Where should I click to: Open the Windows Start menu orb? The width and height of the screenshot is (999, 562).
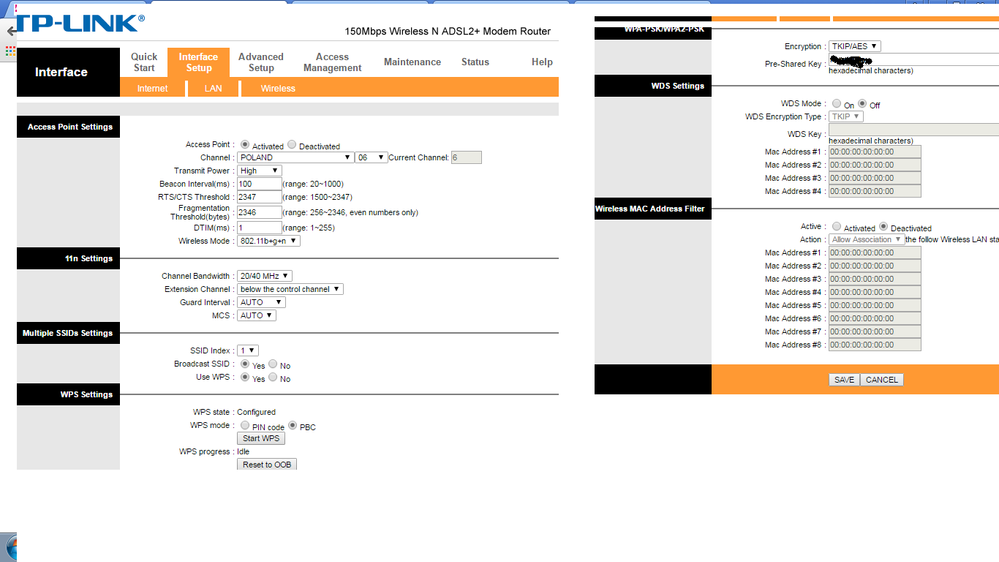tap(9, 547)
